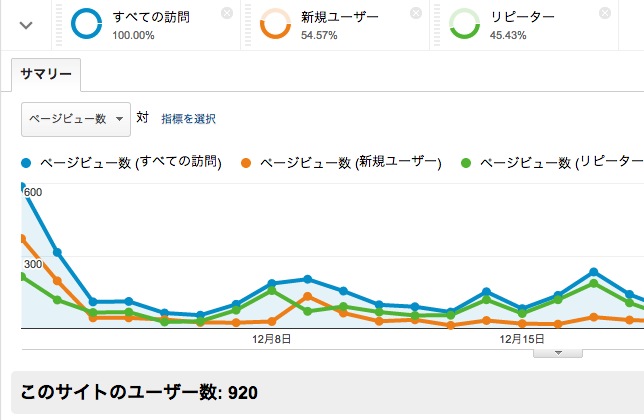
Task: Switch to the サマリー tab
Action: pyautogui.click(x=46, y=76)
